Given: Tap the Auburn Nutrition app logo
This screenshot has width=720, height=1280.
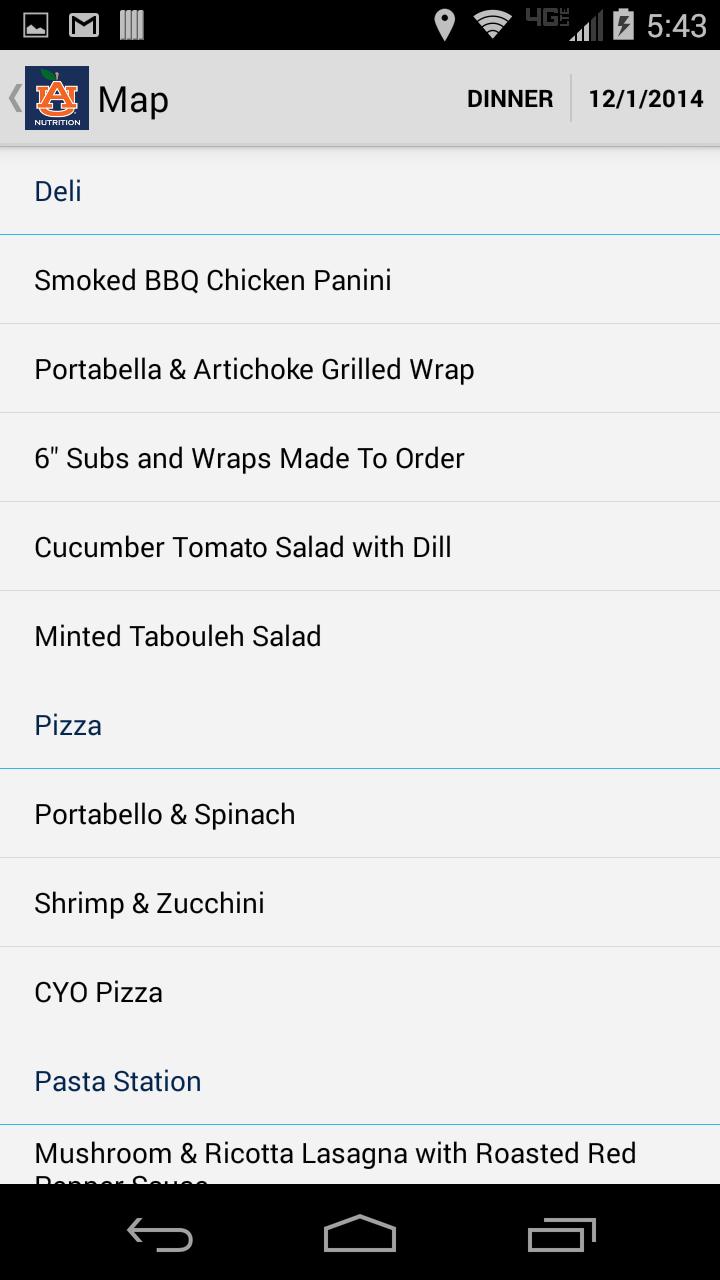Looking at the screenshot, I should point(57,98).
